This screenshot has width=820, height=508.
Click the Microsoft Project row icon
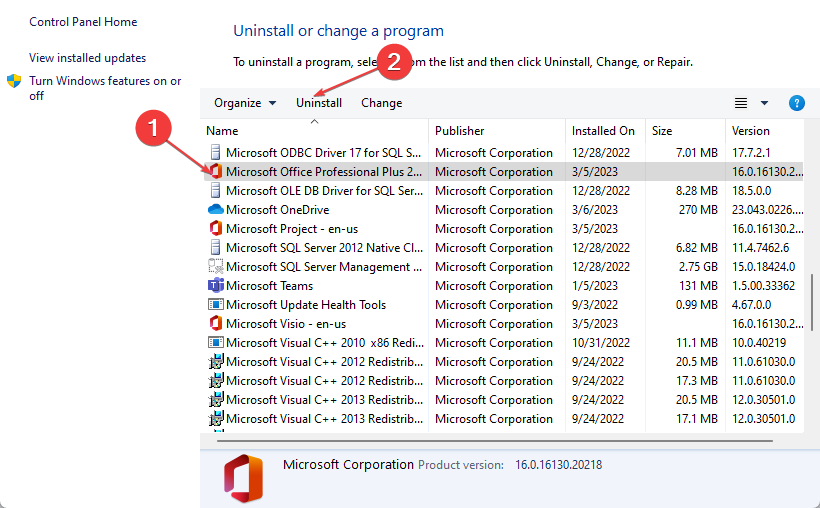[215, 229]
